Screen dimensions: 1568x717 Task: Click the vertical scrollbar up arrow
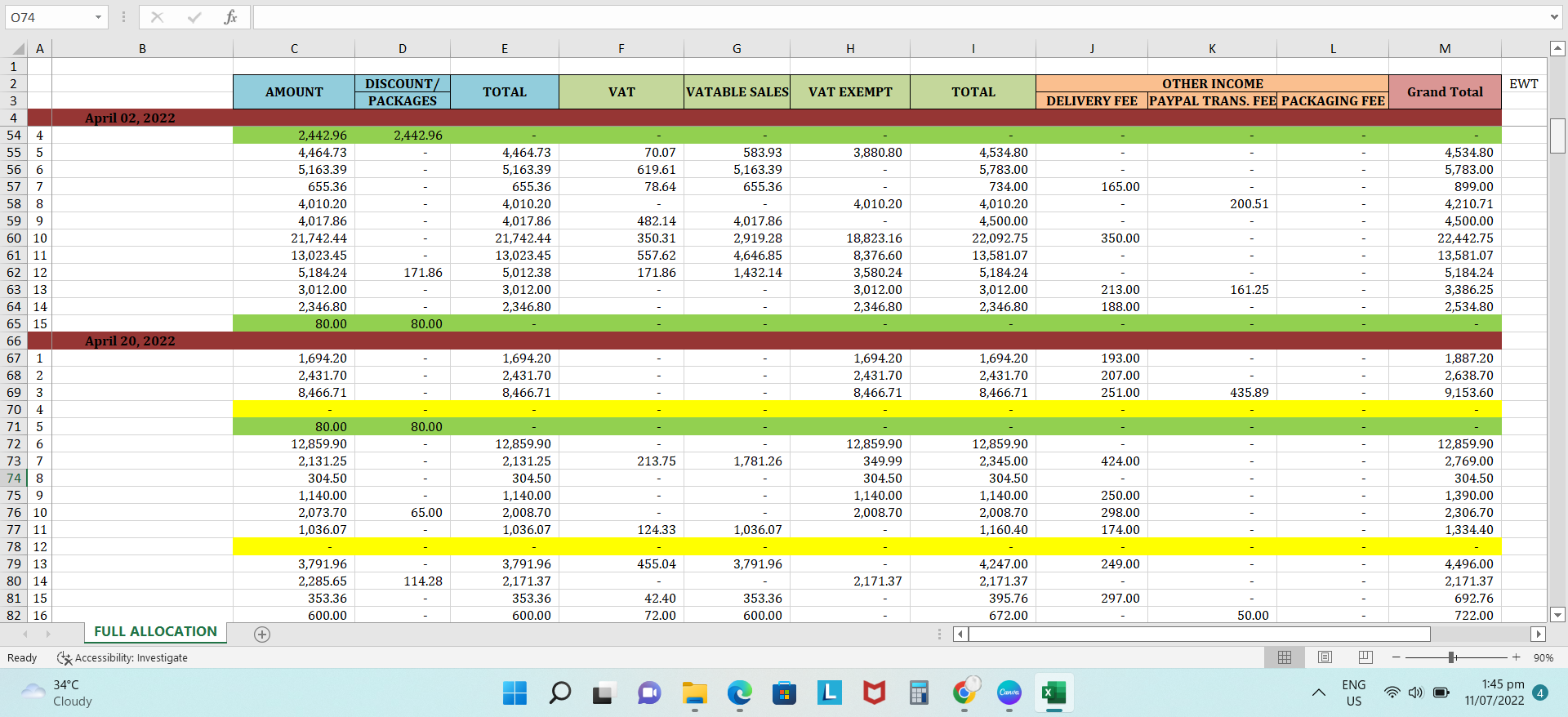pyautogui.click(x=1557, y=49)
